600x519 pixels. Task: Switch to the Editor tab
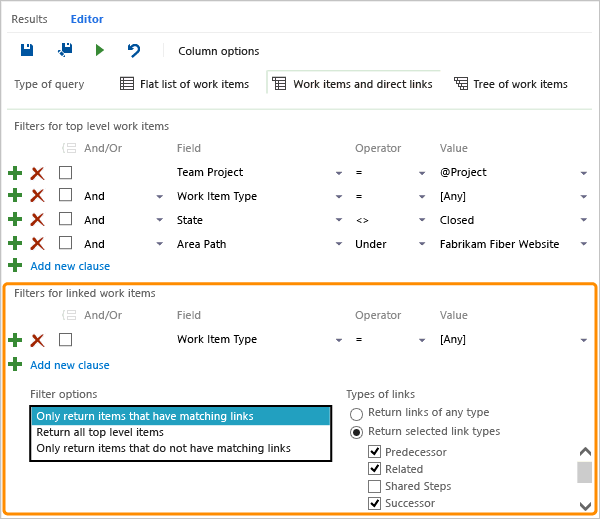87,19
